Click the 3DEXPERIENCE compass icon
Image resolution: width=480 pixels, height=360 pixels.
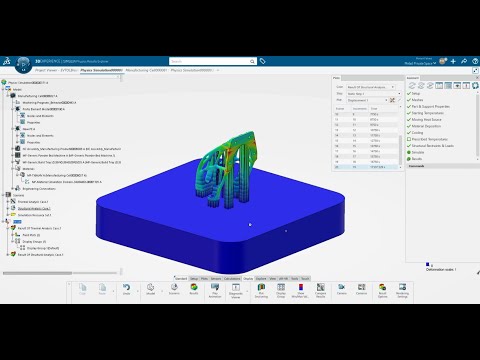click(x=23, y=64)
